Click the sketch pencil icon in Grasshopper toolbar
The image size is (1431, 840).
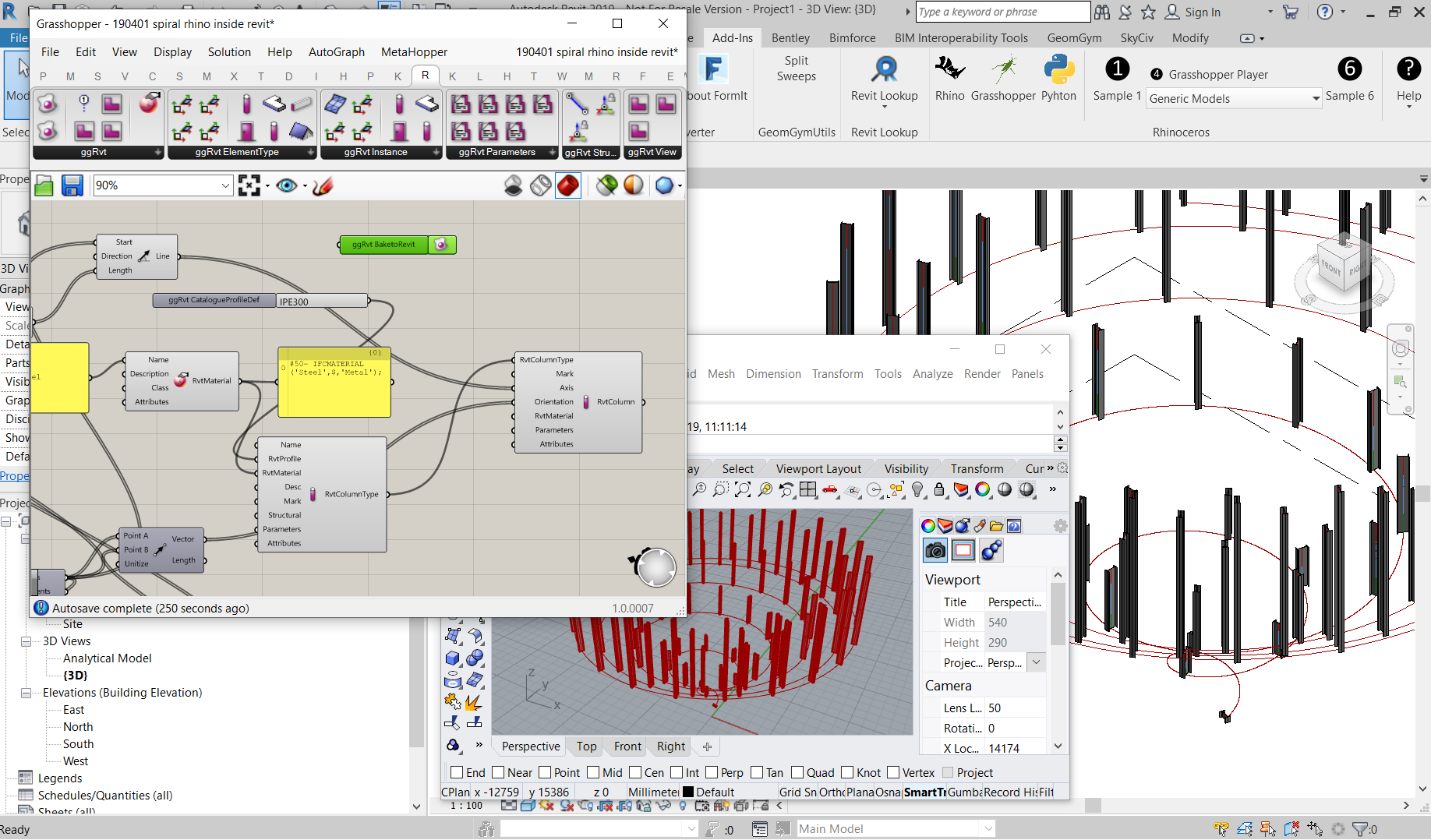pos(323,185)
